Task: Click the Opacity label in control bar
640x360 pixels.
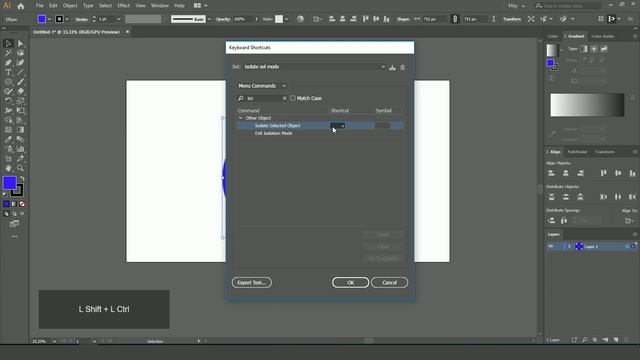Action: pos(223,19)
